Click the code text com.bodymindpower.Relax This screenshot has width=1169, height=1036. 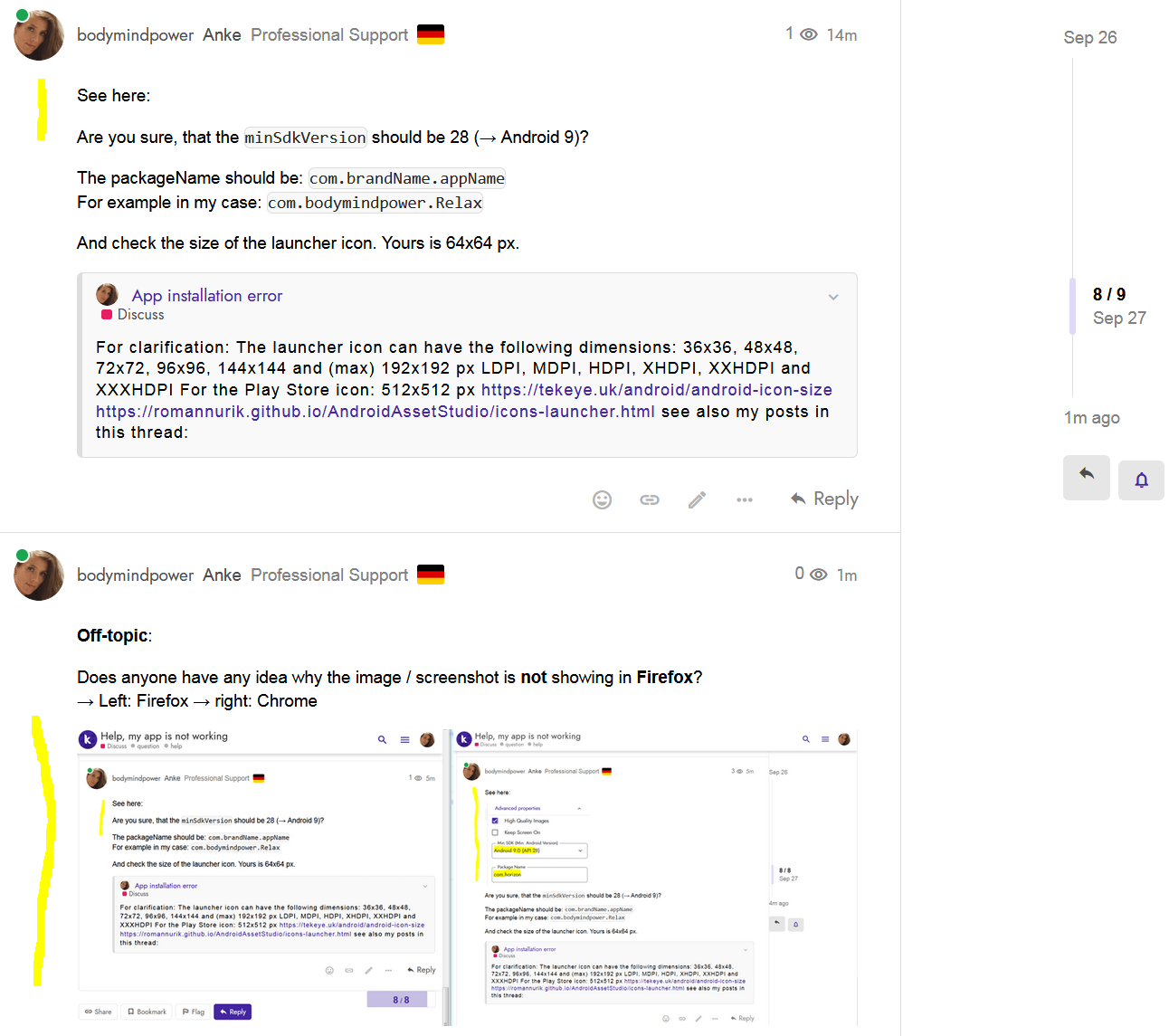375,203
